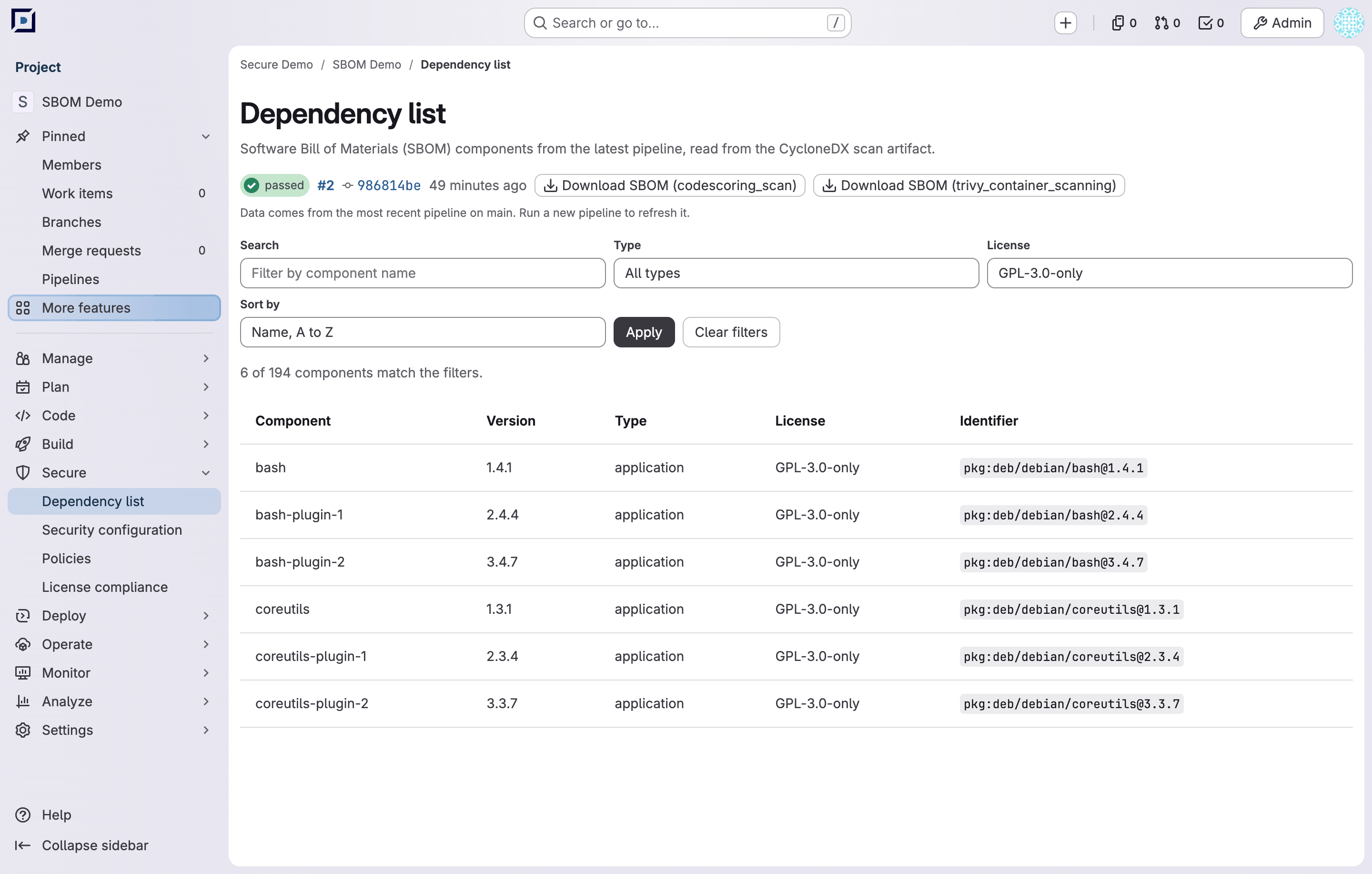Open Merge requests in sidebar
Viewport: 1372px width, 874px height.
[x=114, y=250]
